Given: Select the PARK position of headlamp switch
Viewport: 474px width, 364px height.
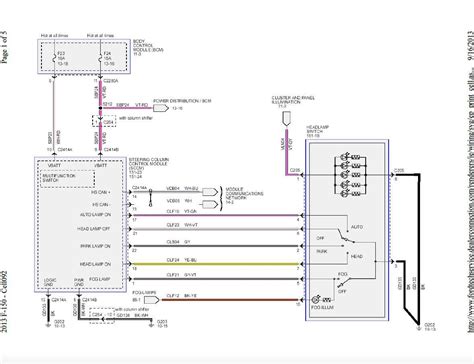Looking at the screenshot, I should (322, 252).
